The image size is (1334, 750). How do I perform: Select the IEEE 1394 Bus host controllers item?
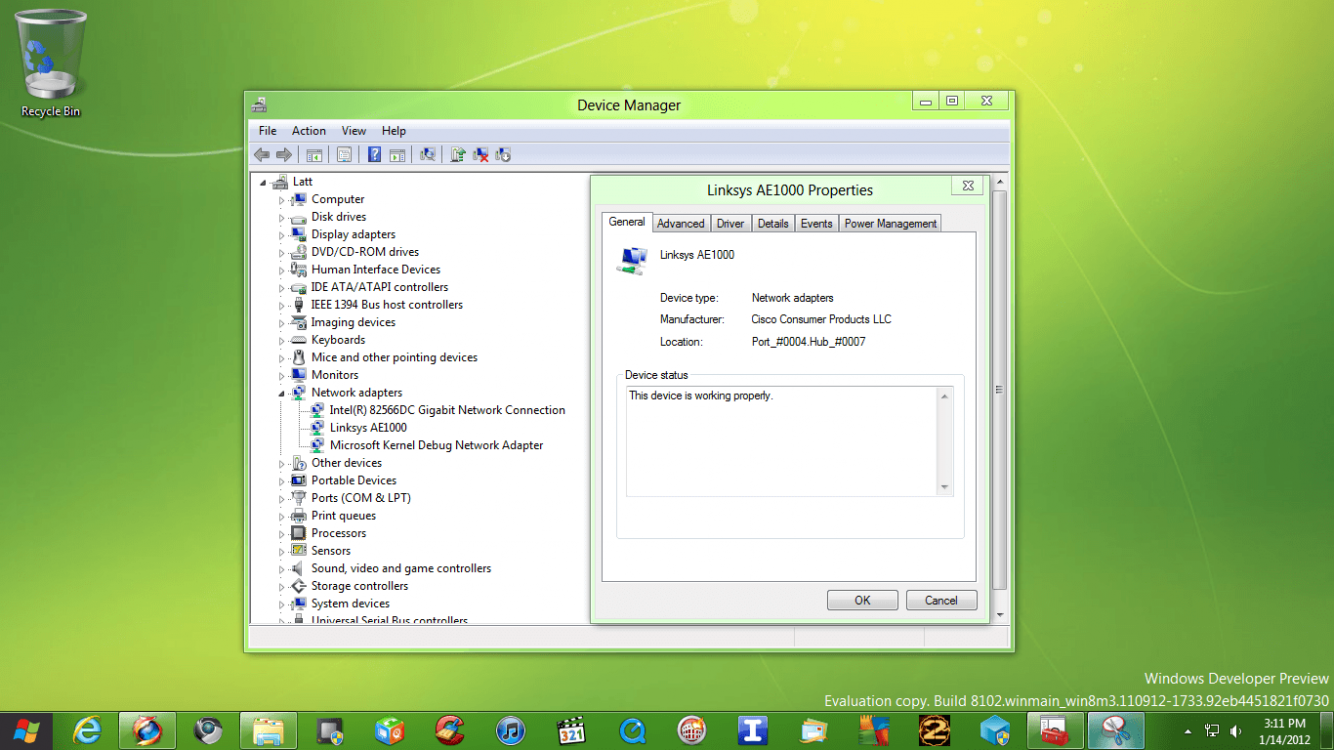(387, 305)
